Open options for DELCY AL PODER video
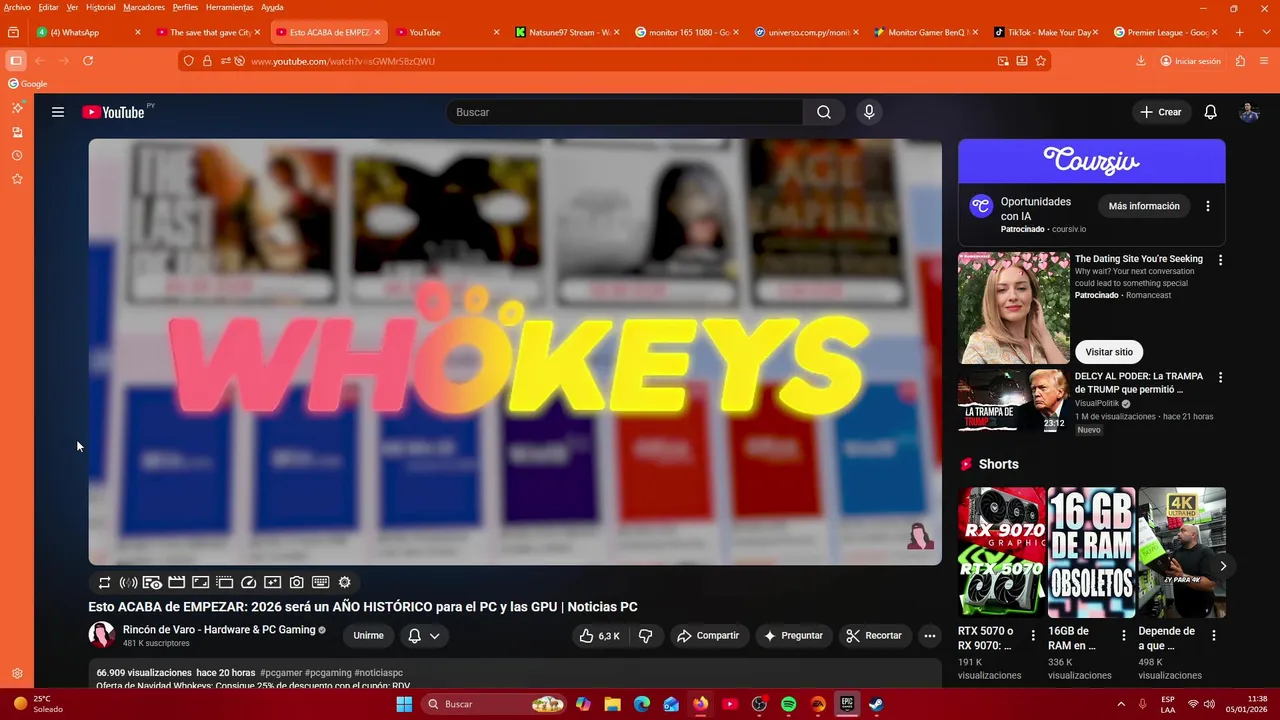1280x720 pixels. (x=1220, y=378)
